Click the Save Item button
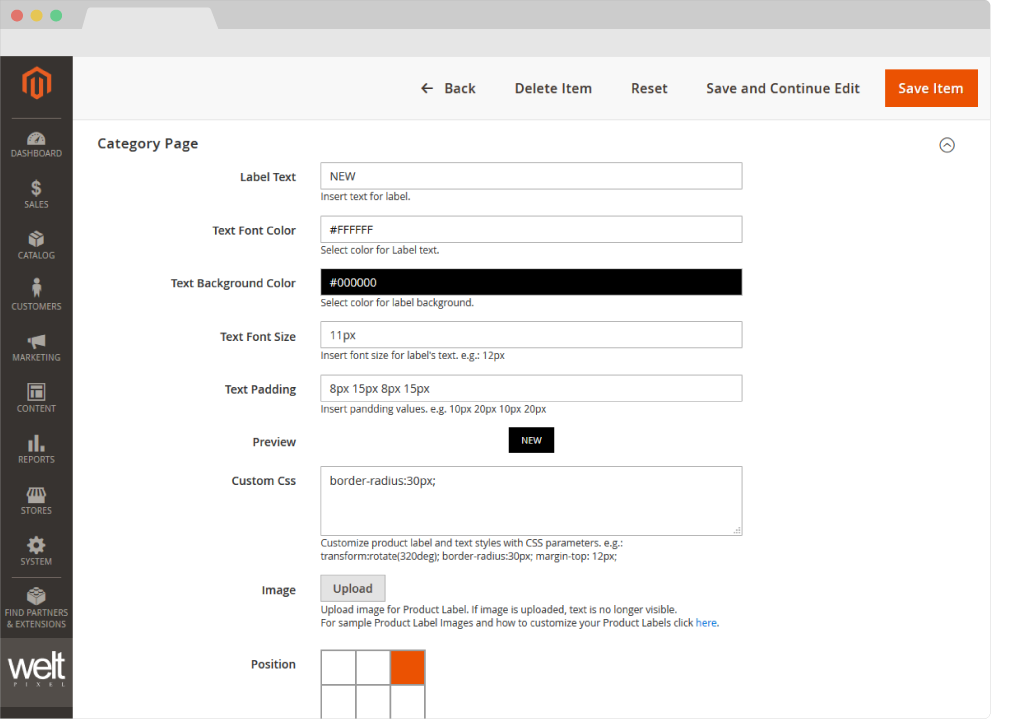1015x719 pixels. tap(931, 88)
